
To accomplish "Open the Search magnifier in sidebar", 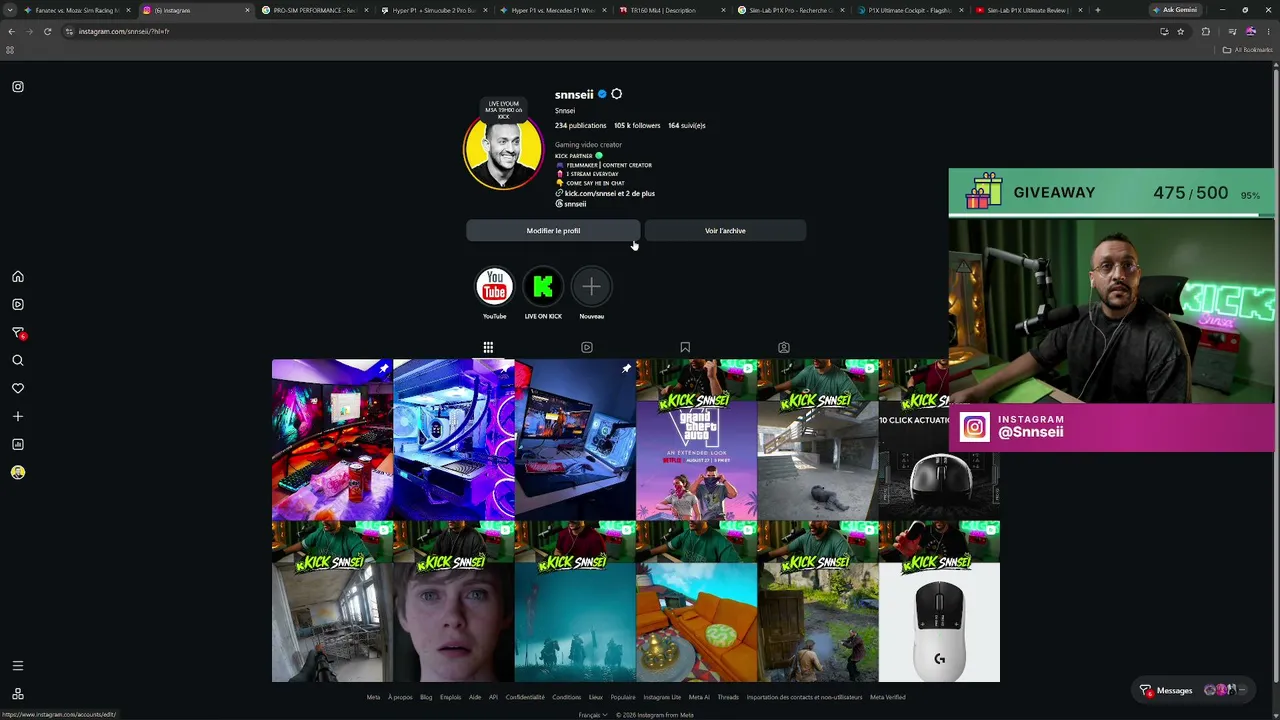I will pos(18,361).
